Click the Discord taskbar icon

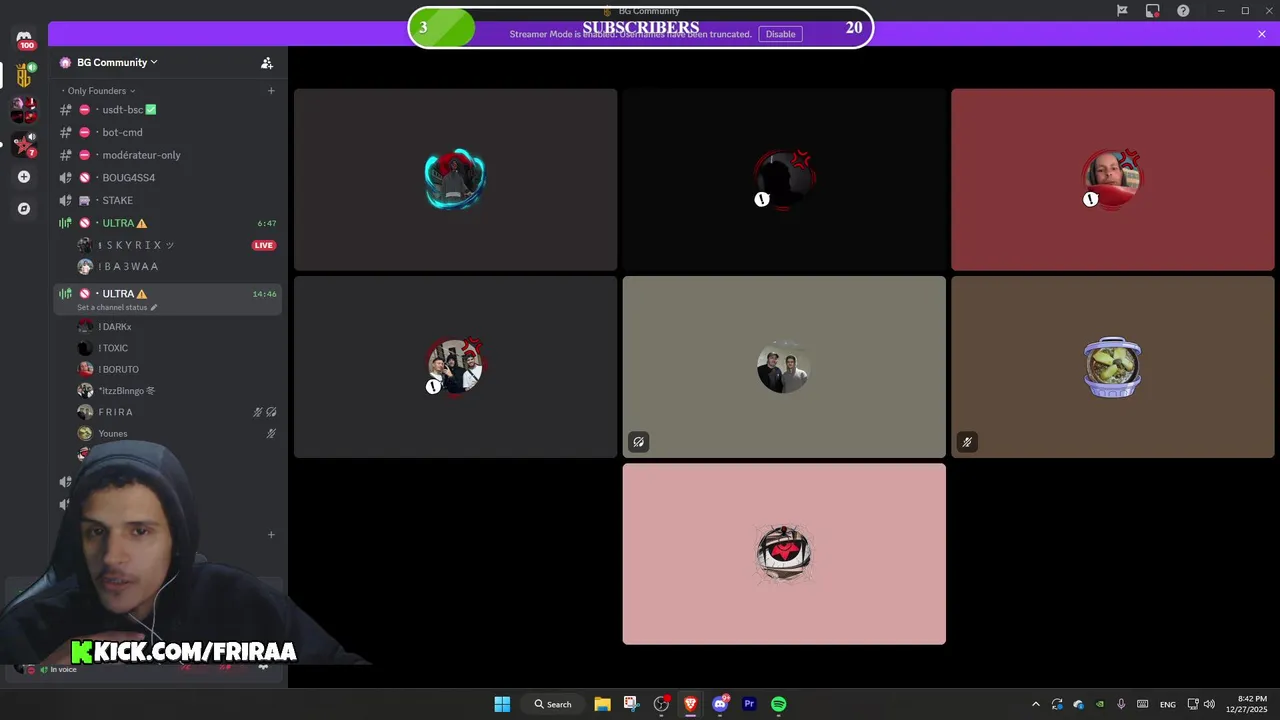pyautogui.click(x=720, y=704)
